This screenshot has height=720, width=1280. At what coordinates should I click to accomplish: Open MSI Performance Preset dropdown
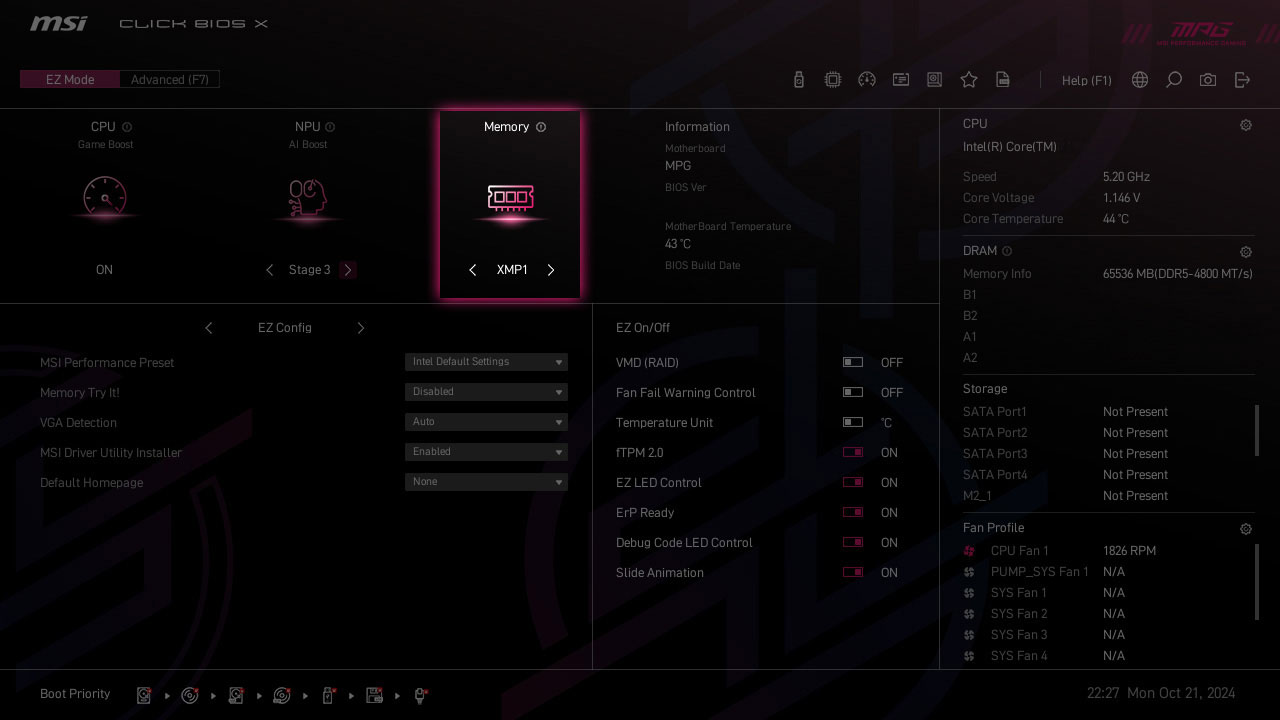[486, 362]
